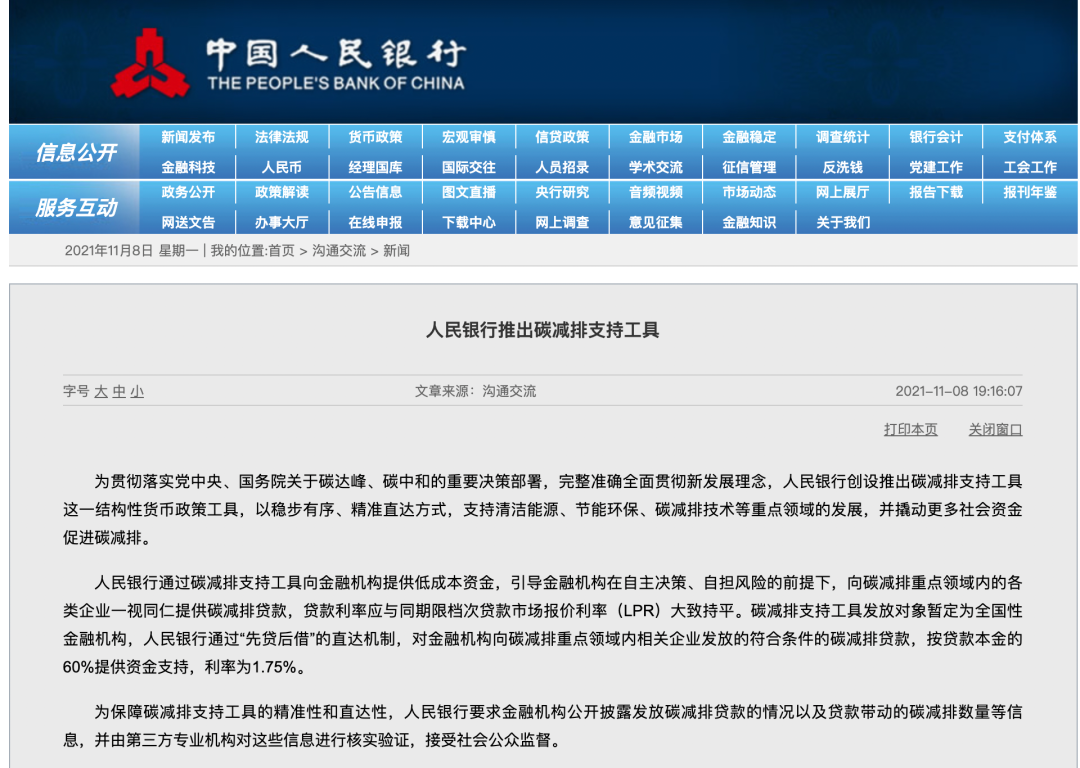Click article title 人民银行推出碳减排支持工具
Screen dimensions: 1080x768
(543, 330)
